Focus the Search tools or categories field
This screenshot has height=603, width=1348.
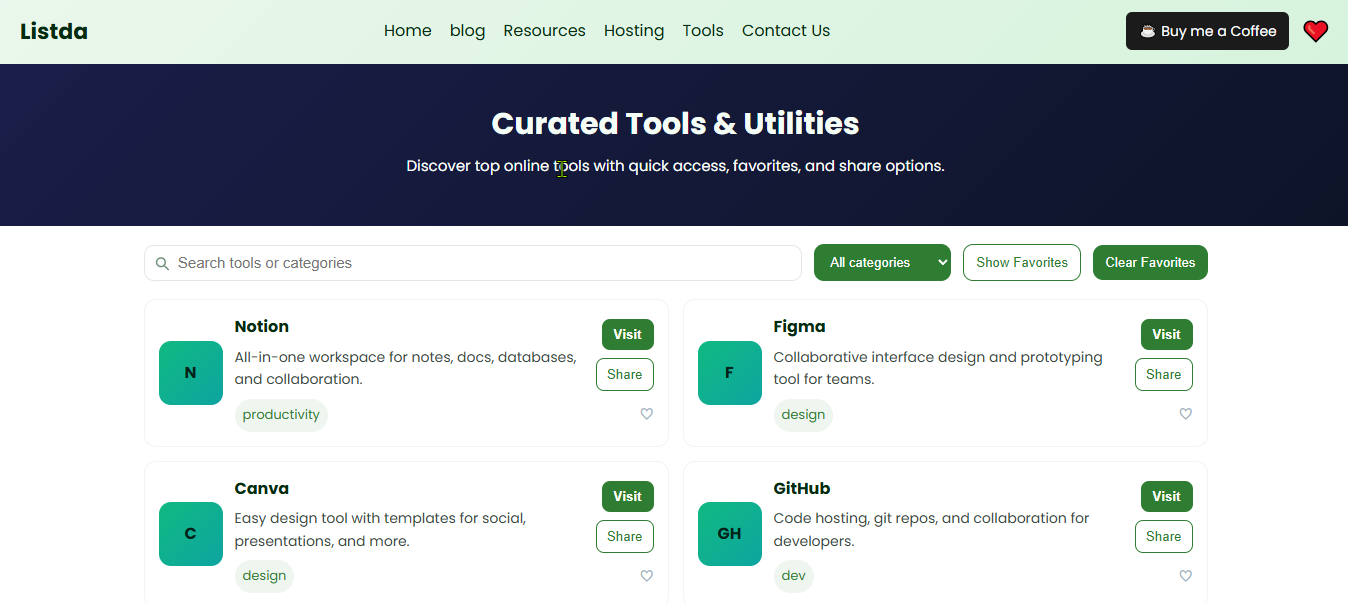pos(473,263)
